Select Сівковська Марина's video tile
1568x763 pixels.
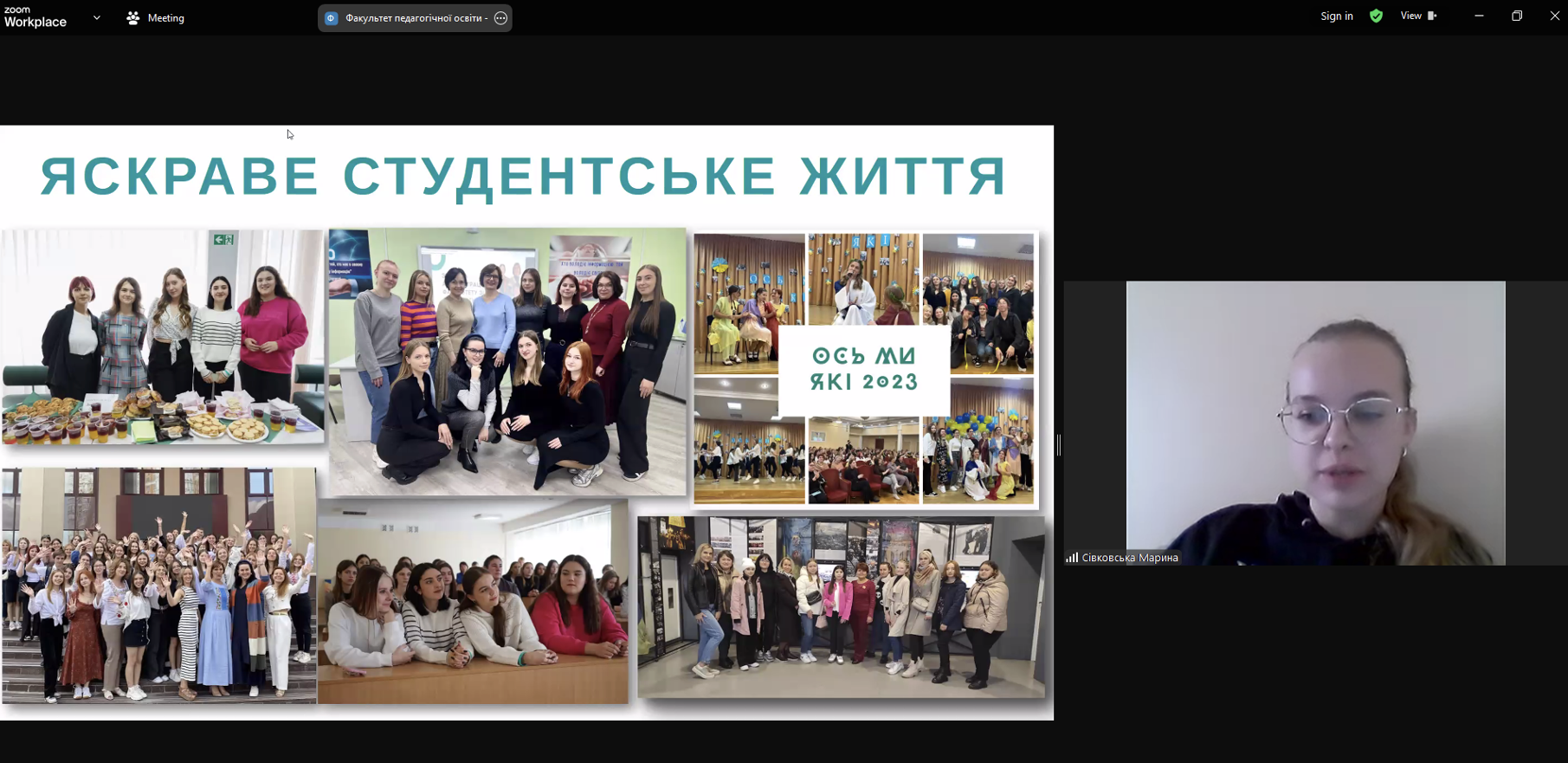(x=1315, y=423)
